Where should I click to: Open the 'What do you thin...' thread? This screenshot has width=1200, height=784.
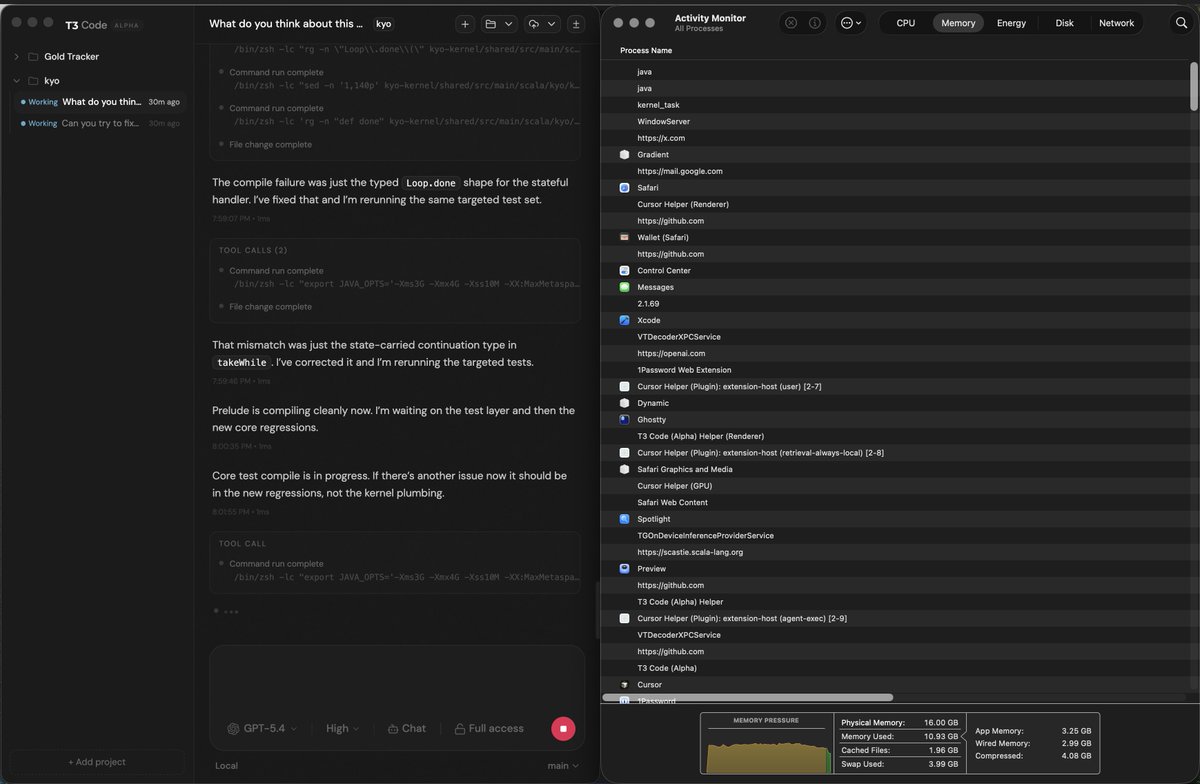(x=100, y=102)
